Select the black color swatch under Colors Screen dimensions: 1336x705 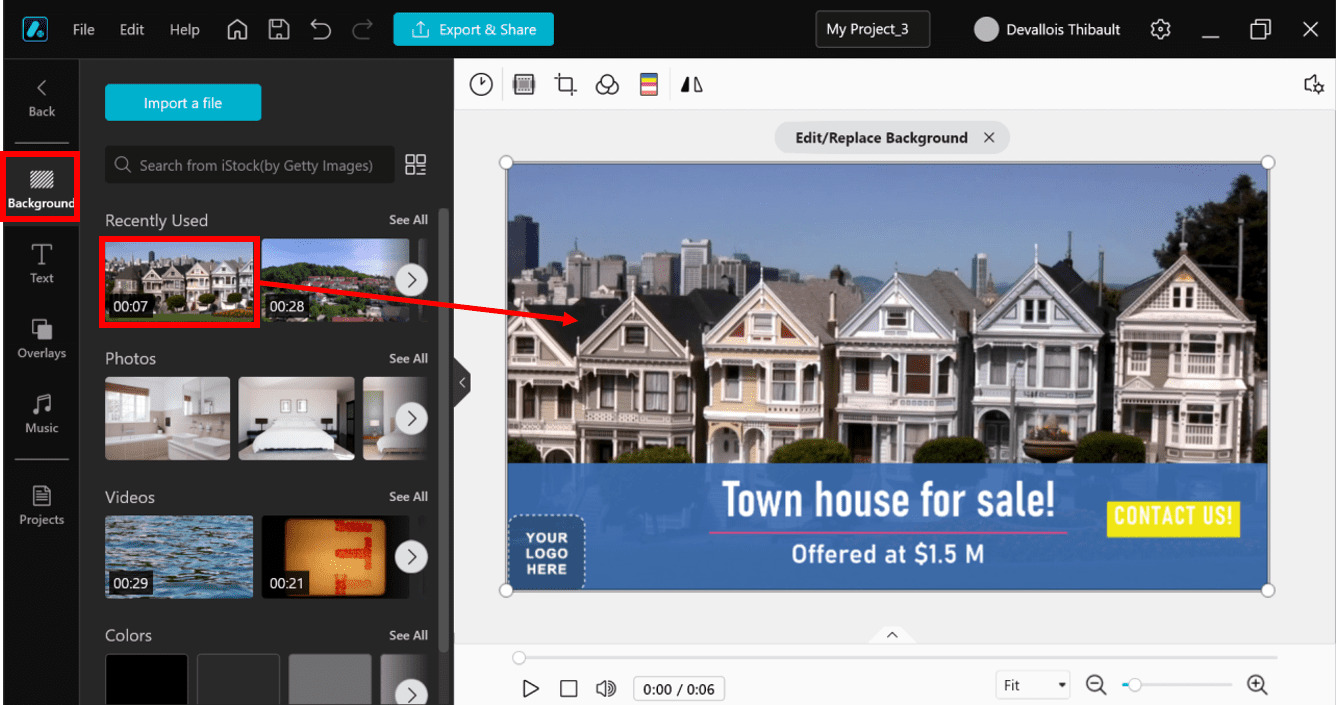coord(146,681)
